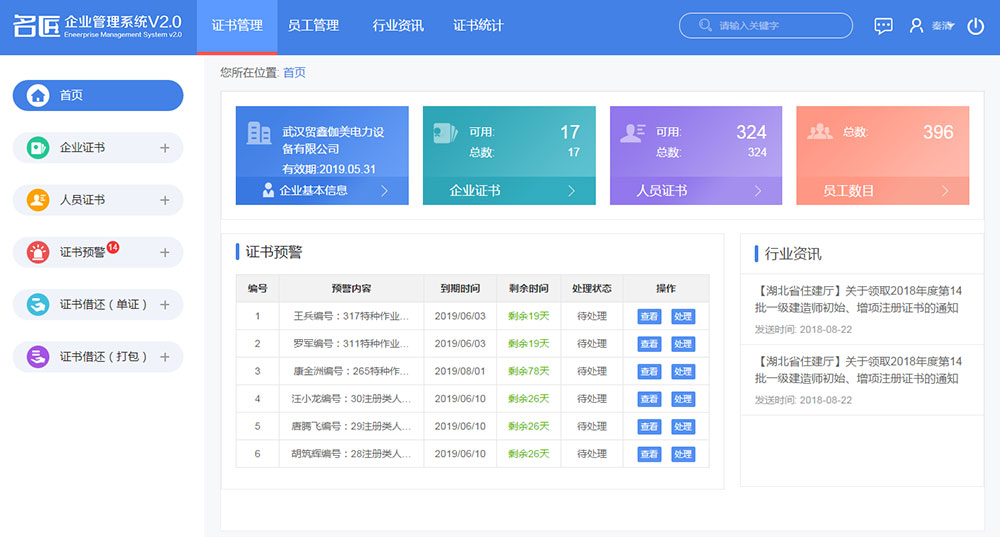Viewport: 1000px width, 540px height.
Task: Click the purple 证书借还（打包） icon
Action: pyautogui.click(x=38, y=357)
